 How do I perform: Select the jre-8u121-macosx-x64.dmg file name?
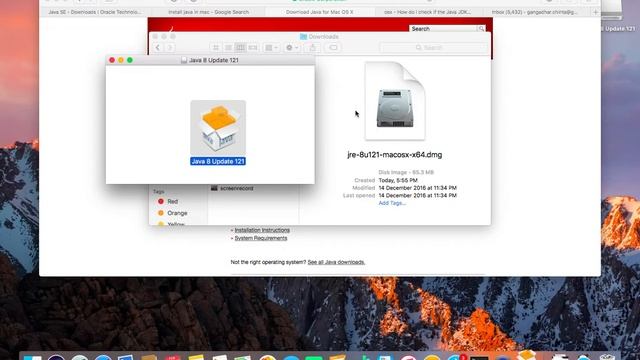pyautogui.click(x=395, y=155)
